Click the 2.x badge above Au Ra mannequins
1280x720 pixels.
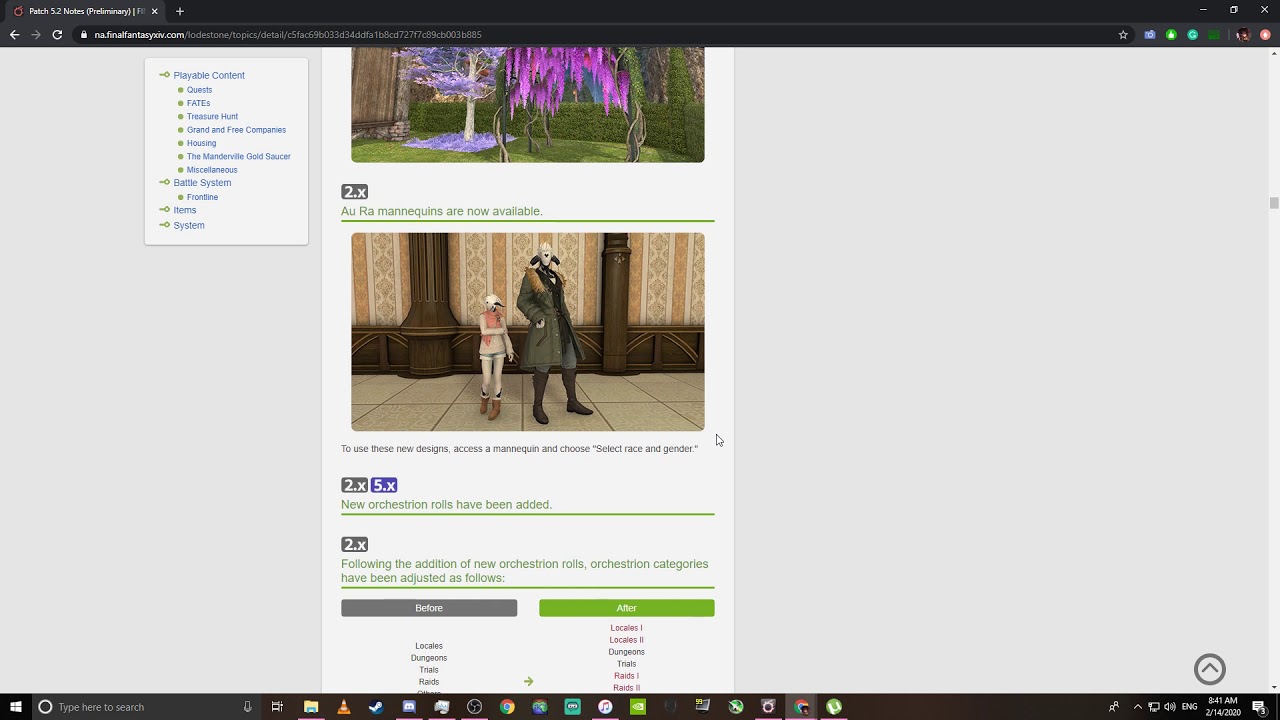(355, 192)
